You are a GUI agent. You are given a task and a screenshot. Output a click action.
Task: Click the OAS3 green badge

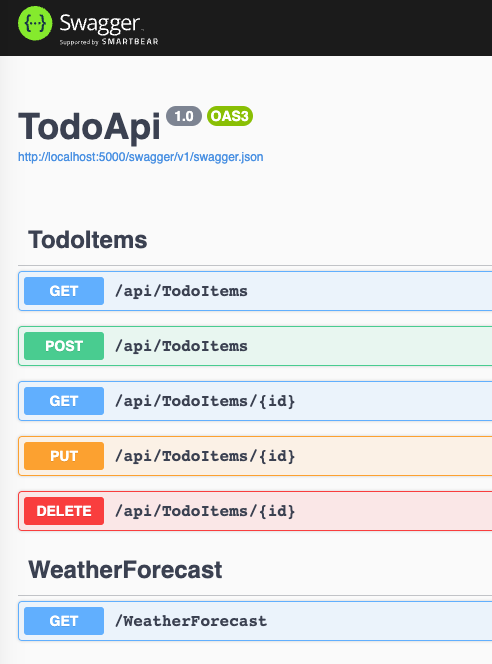pos(230,116)
